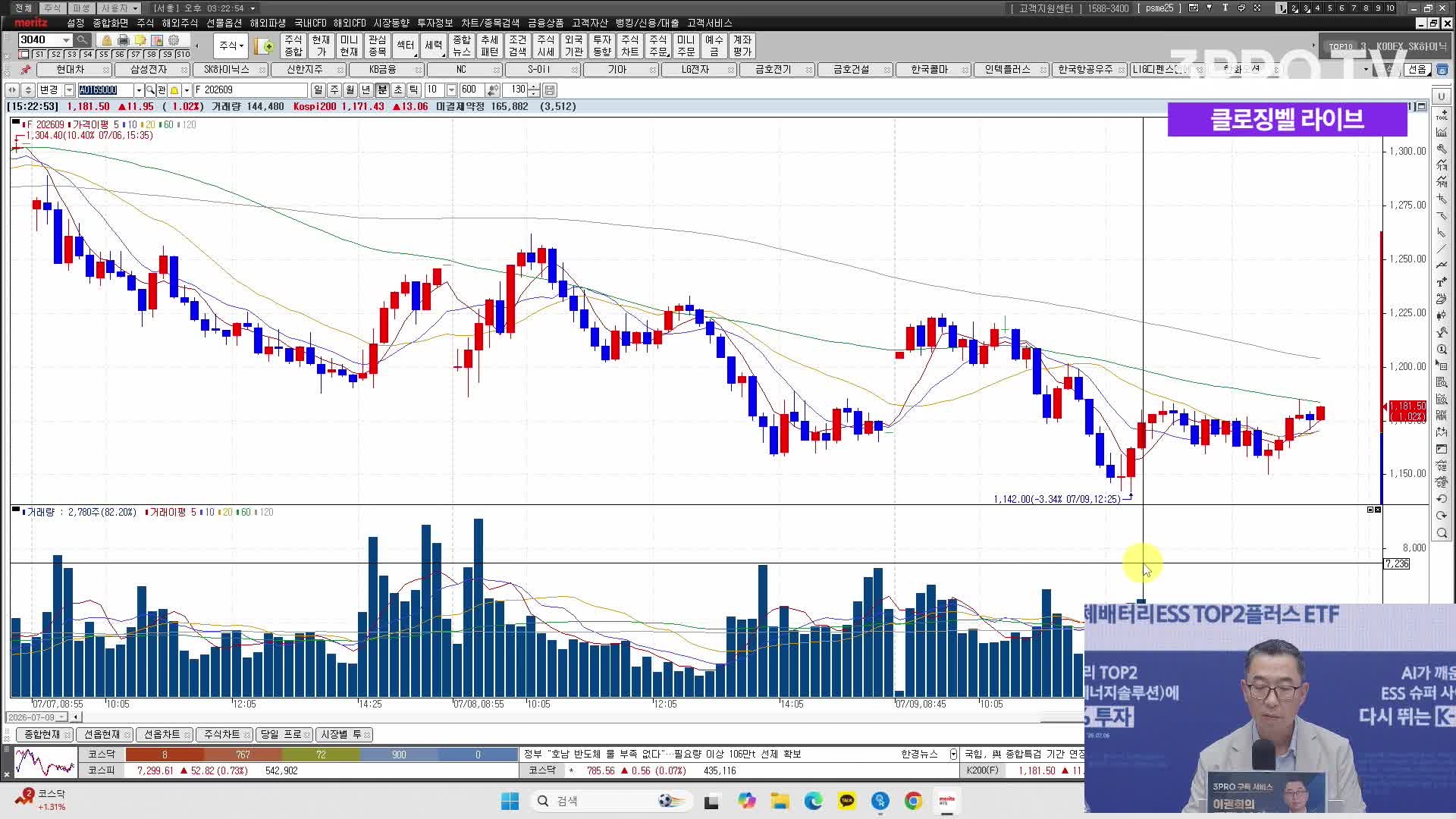Click the 주식차트 toolbar button
1456x819 pixels.
coord(629,45)
